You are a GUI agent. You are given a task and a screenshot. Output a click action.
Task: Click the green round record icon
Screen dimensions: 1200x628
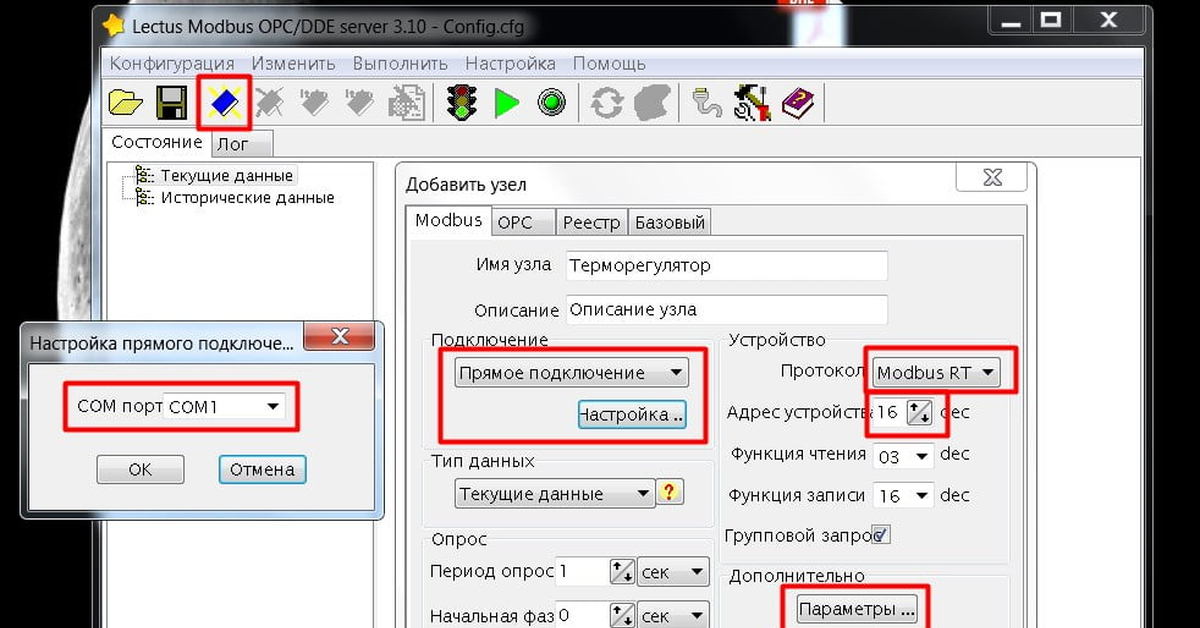pos(551,103)
